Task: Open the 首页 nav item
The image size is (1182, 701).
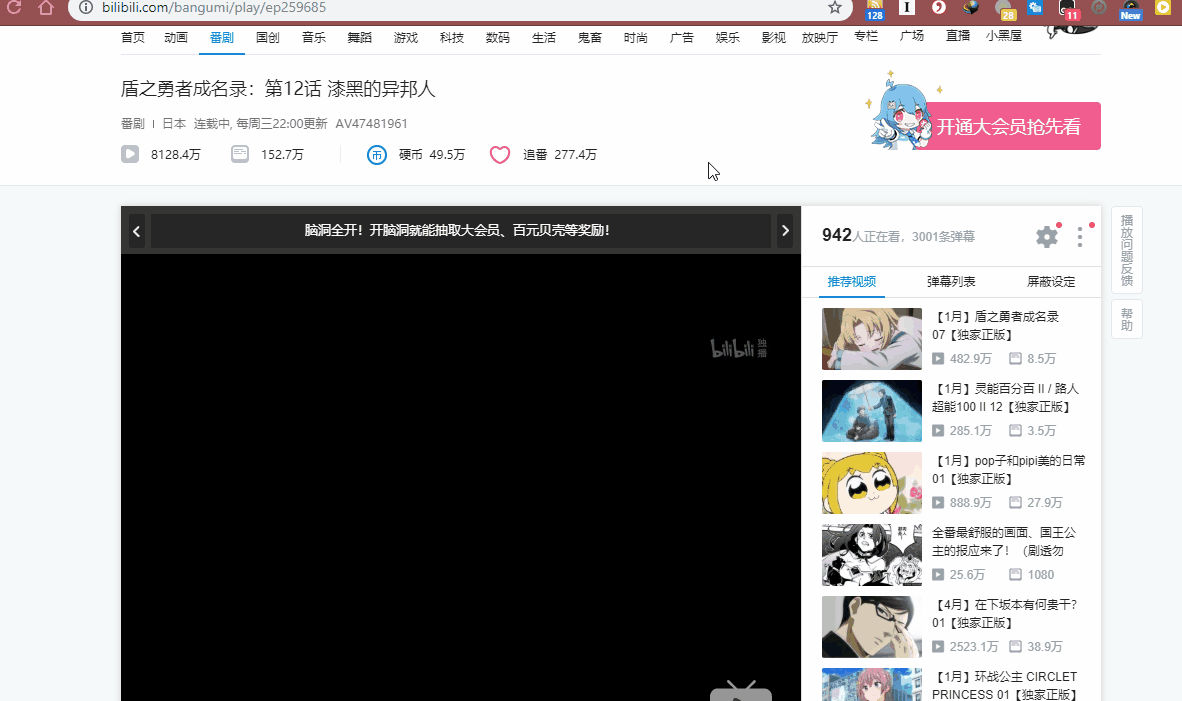Action: pyautogui.click(x=133, y=38)
